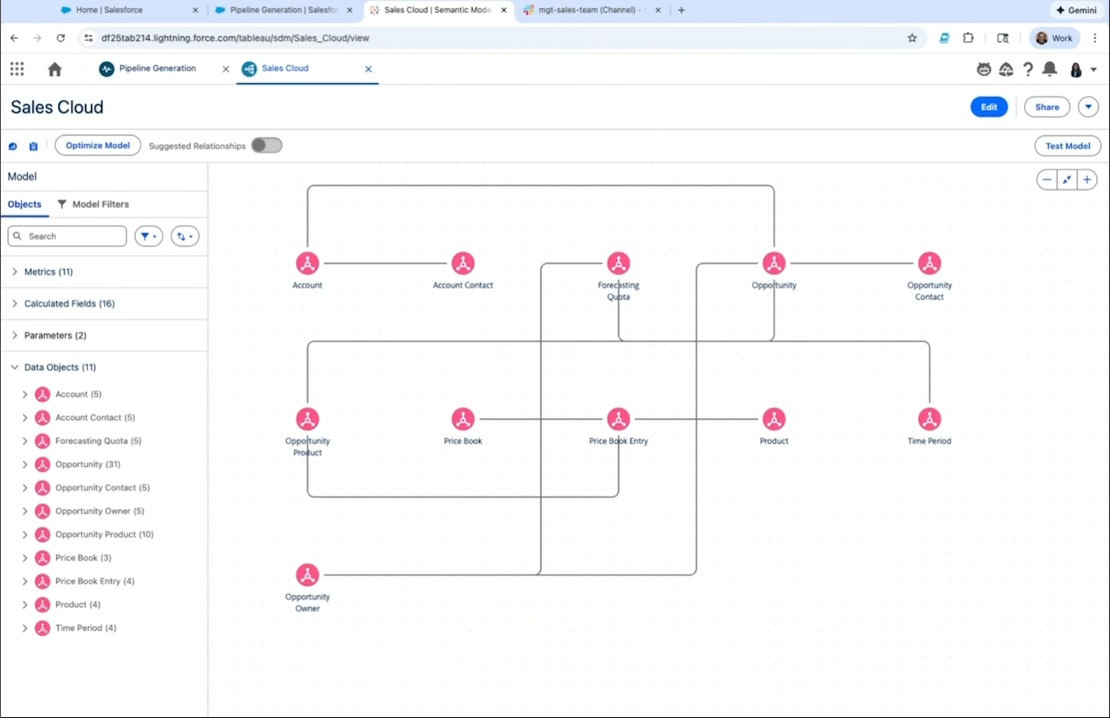Viewport: 1110px width, 718px height.
Task: Open the filter dropdown next to Search
Action: coord(149,237)
